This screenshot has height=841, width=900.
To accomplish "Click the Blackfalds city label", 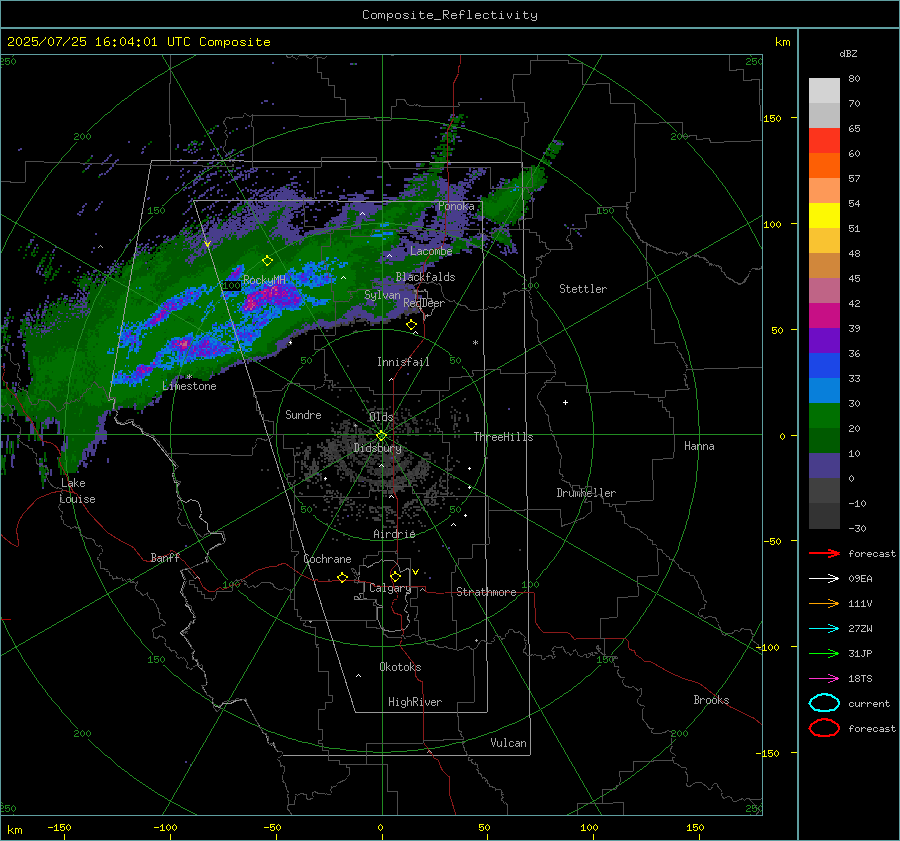I will point(425,277).
